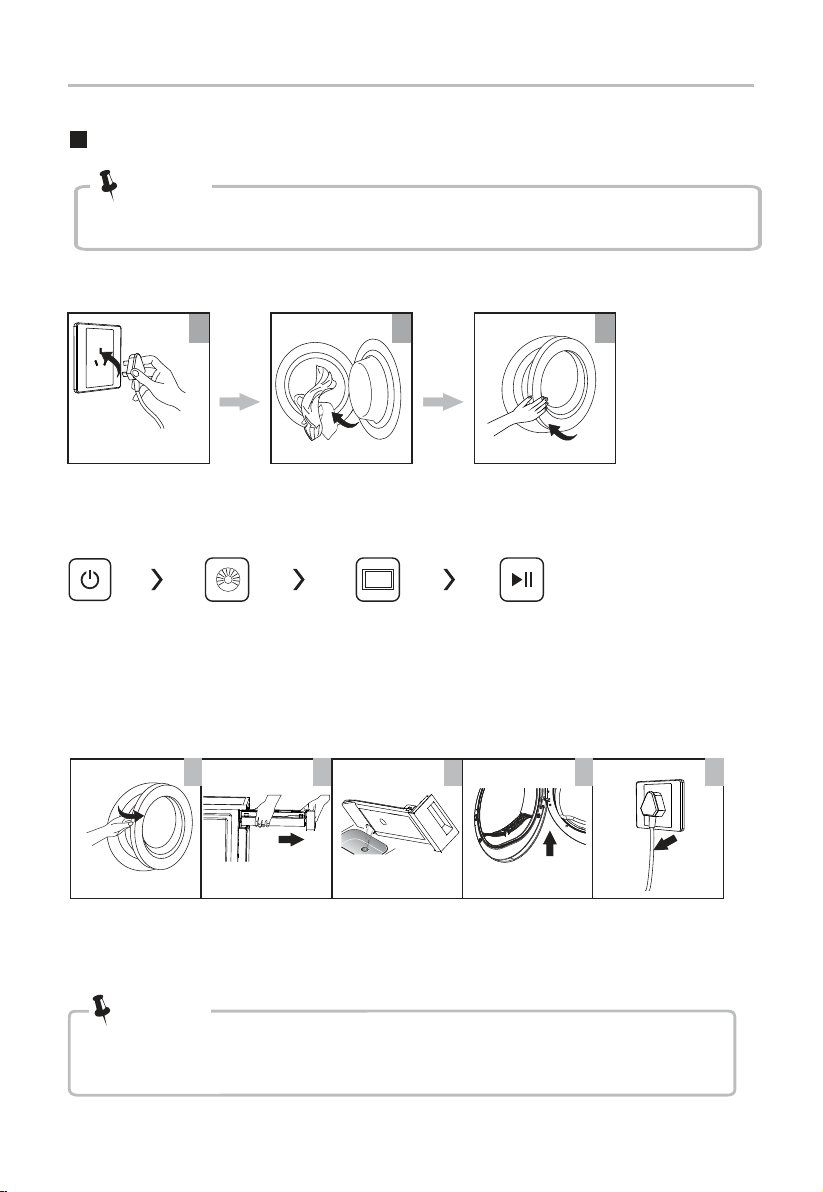Image resolution: width=823 pixels, height=1192 pixels.
Task: Open the plug-into-socket illustration
Action: coord(138,388)
